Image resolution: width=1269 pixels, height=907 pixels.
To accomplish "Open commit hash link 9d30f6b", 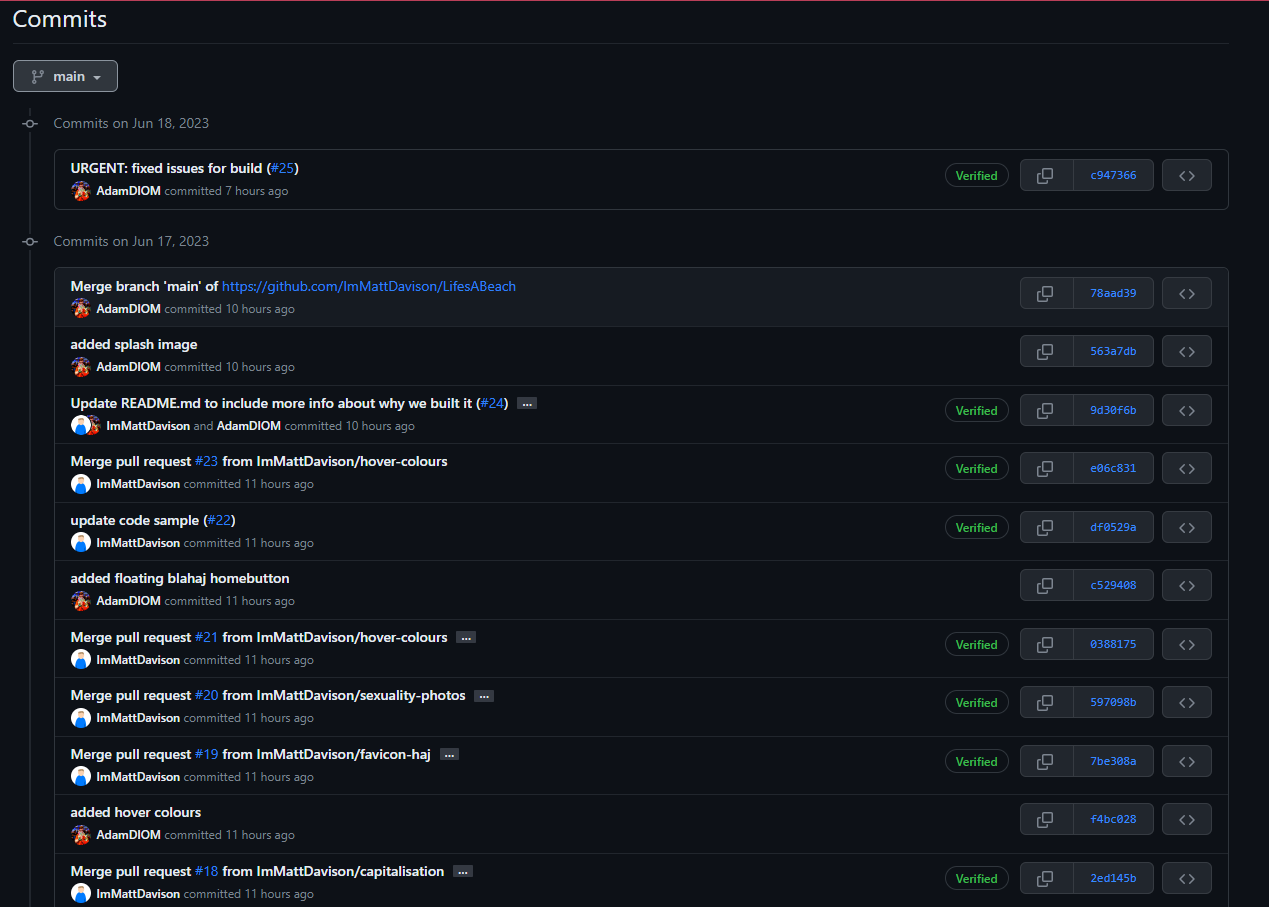I will [1113, 410].
